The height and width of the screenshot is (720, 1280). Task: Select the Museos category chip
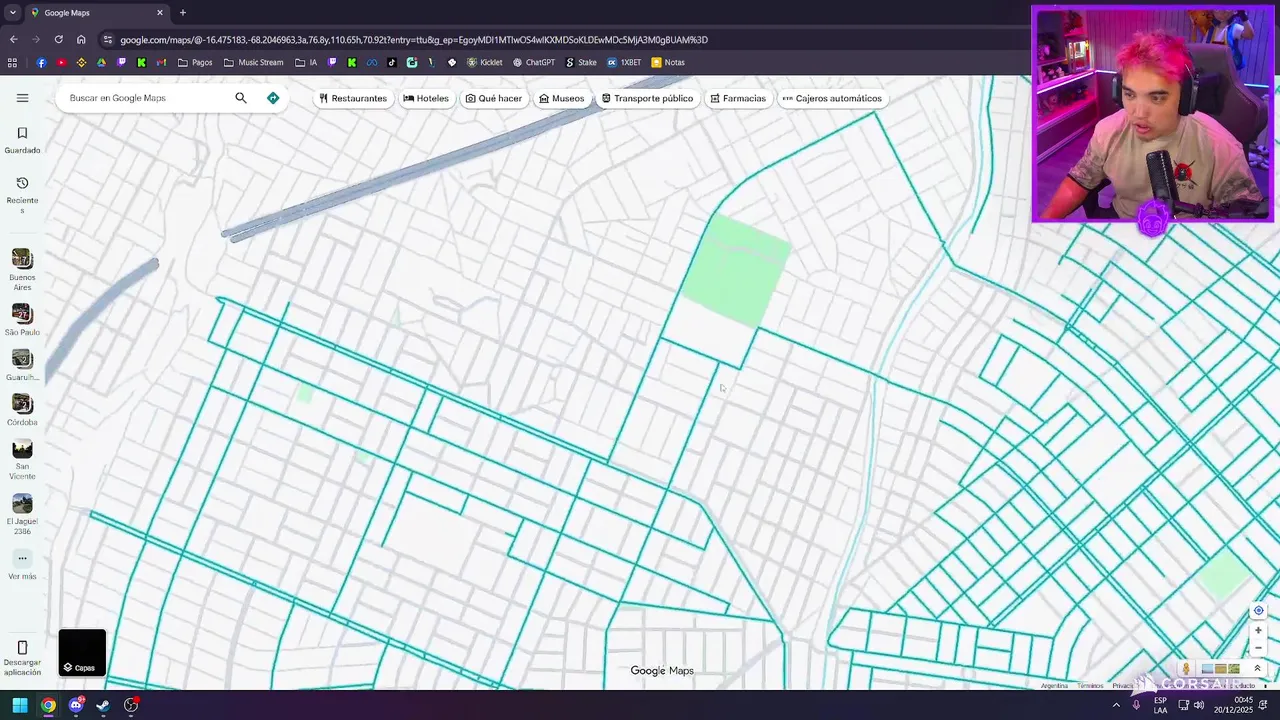(561, 98)
